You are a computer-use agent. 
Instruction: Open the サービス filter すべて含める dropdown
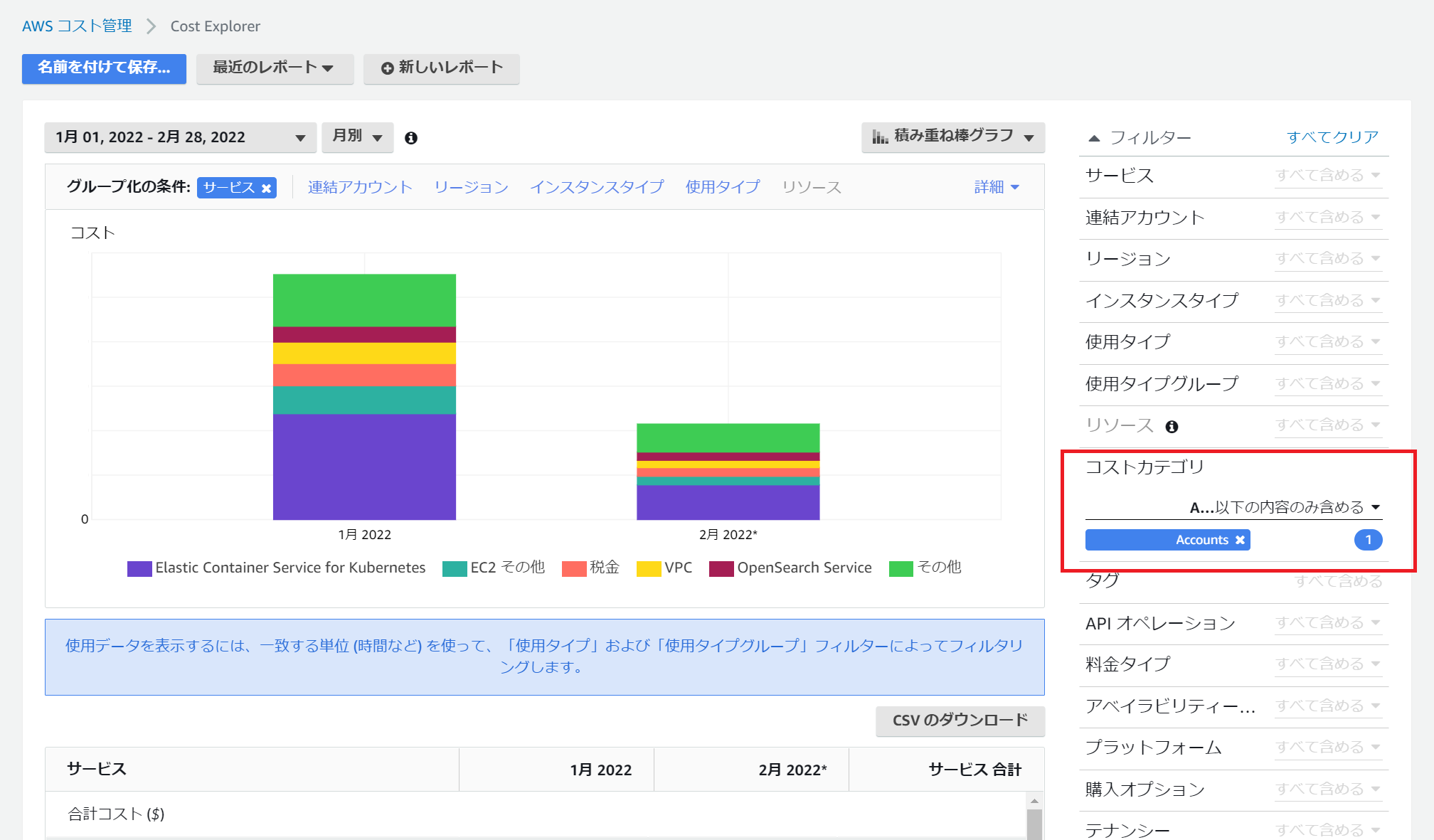click(x=1327, y=176)
